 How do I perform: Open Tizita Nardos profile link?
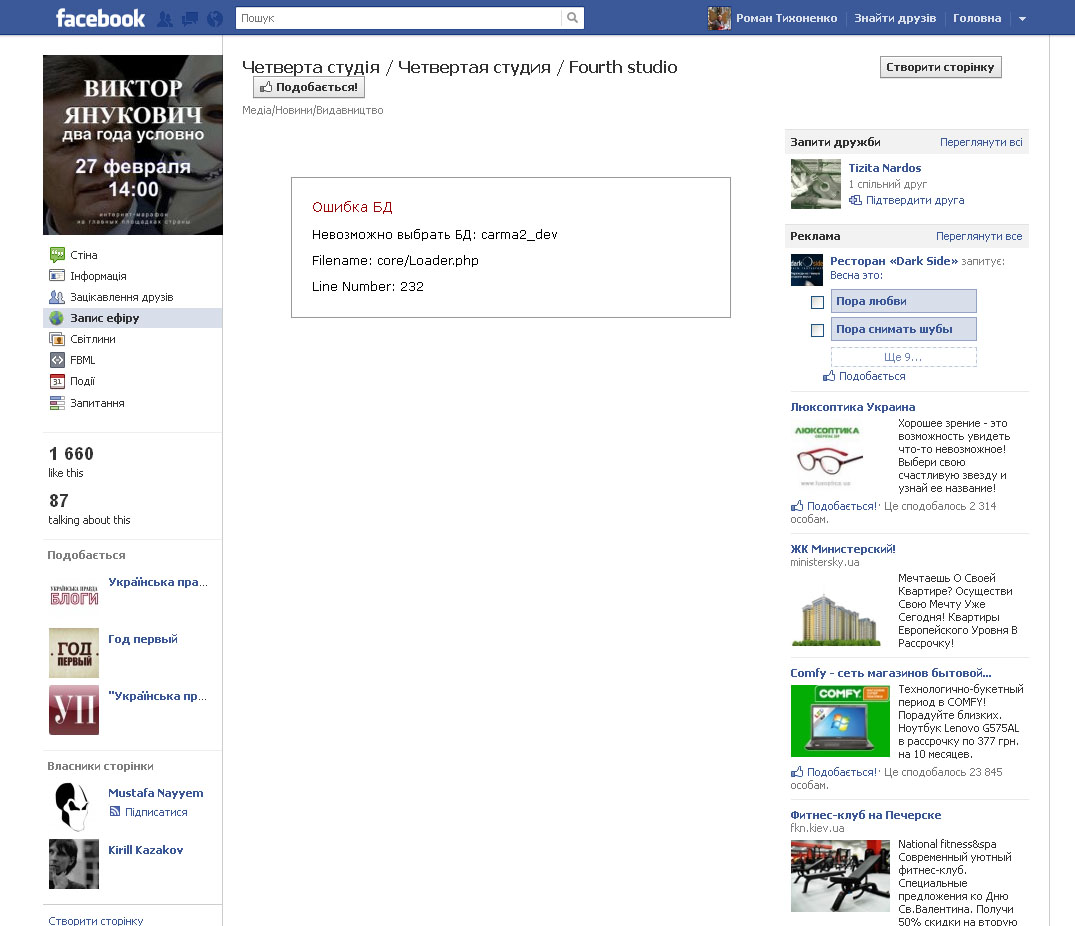884,168
